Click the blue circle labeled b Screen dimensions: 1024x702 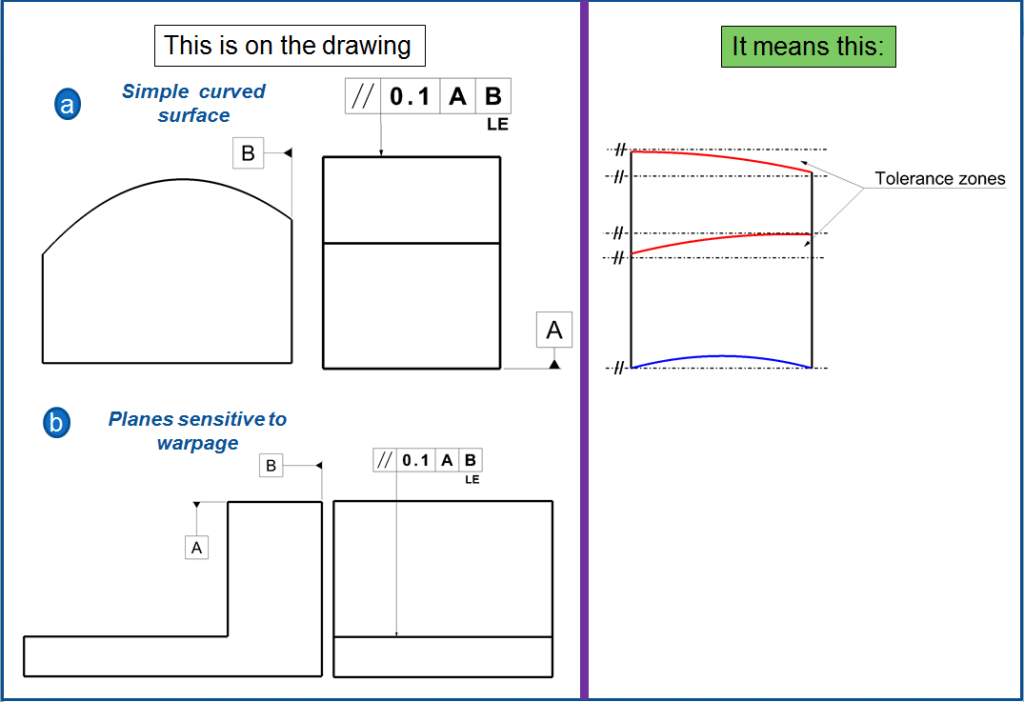tap(57, 425)
